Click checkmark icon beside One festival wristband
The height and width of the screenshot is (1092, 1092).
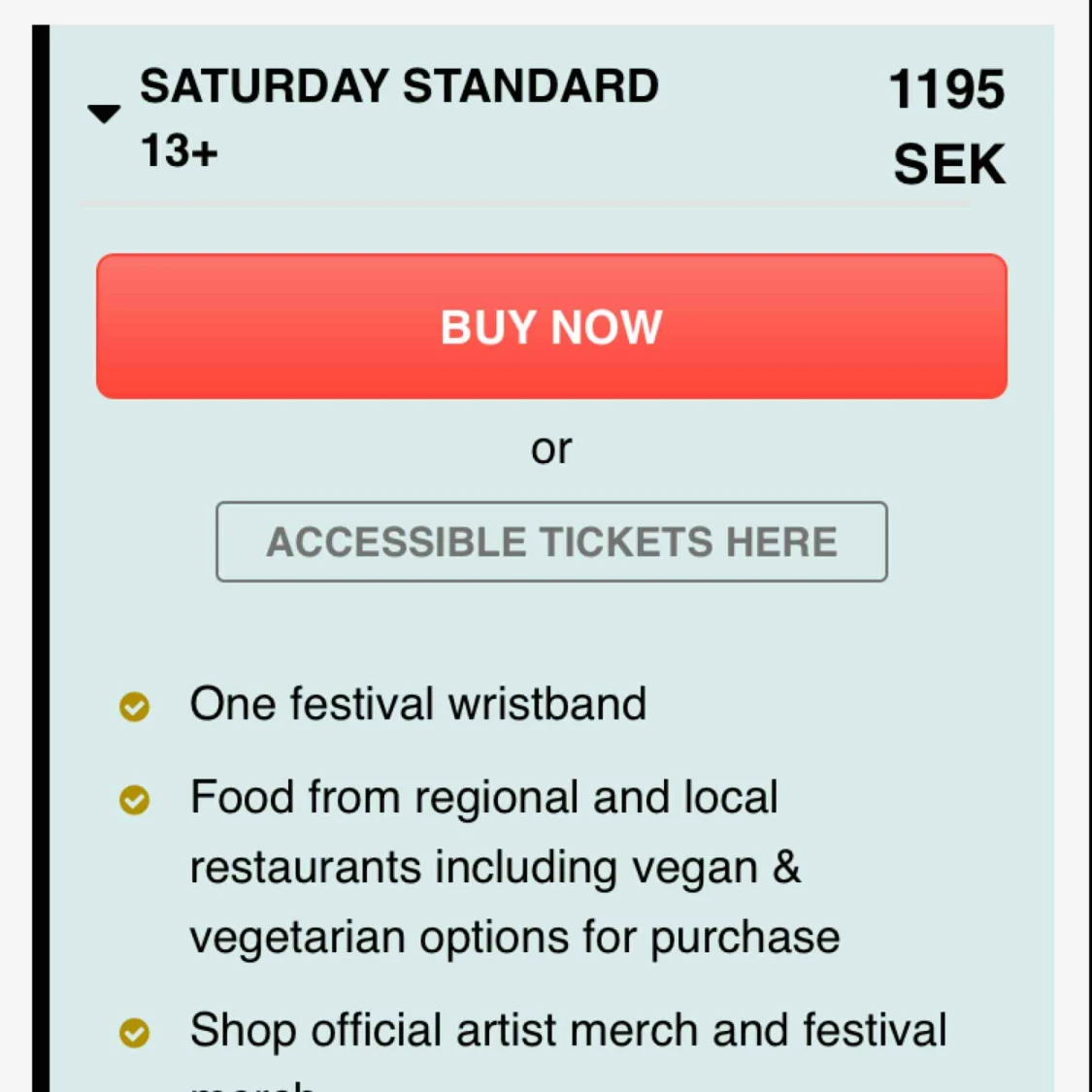pyautogui.click(x=135, y=707)
